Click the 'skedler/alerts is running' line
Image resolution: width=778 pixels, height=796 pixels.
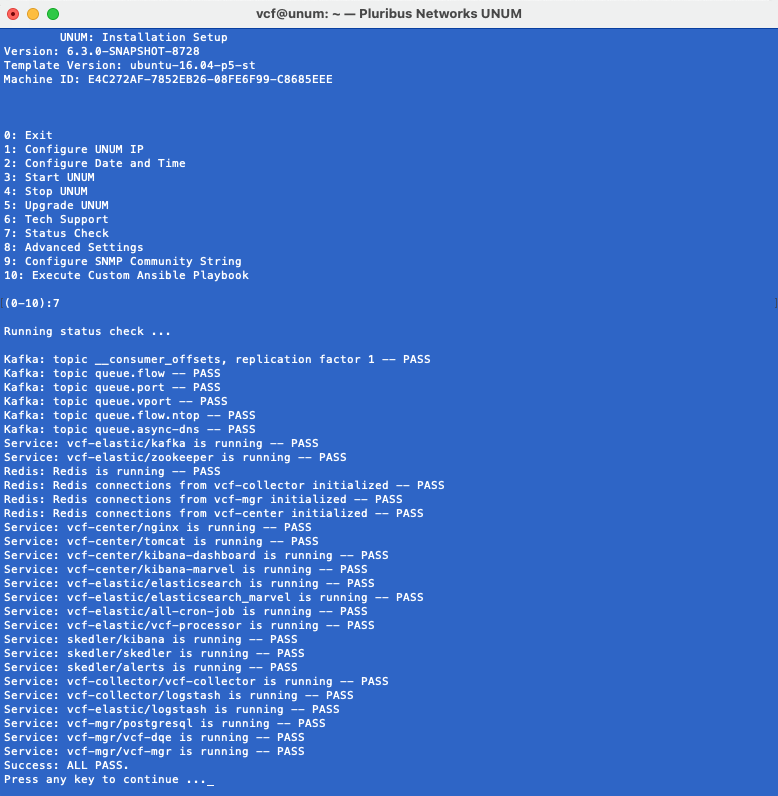pos(151,668)
